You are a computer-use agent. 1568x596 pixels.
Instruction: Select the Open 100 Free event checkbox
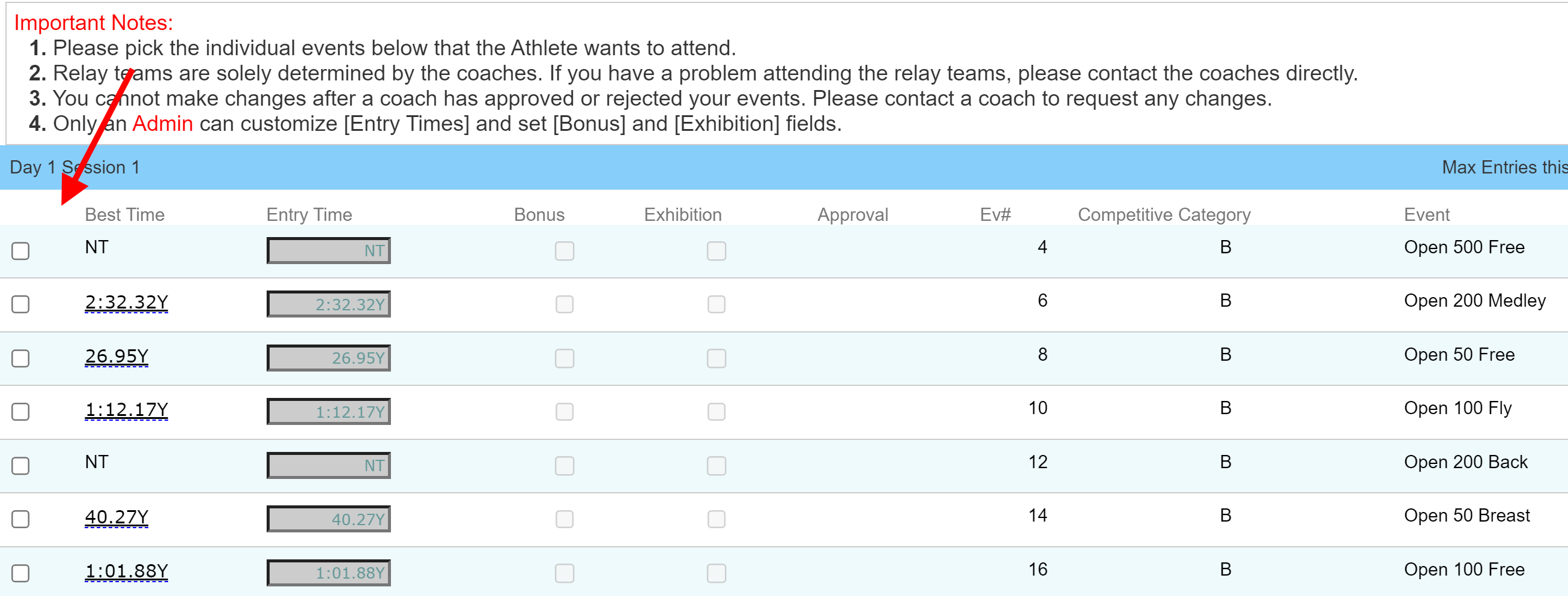click(x=20, y=573)
